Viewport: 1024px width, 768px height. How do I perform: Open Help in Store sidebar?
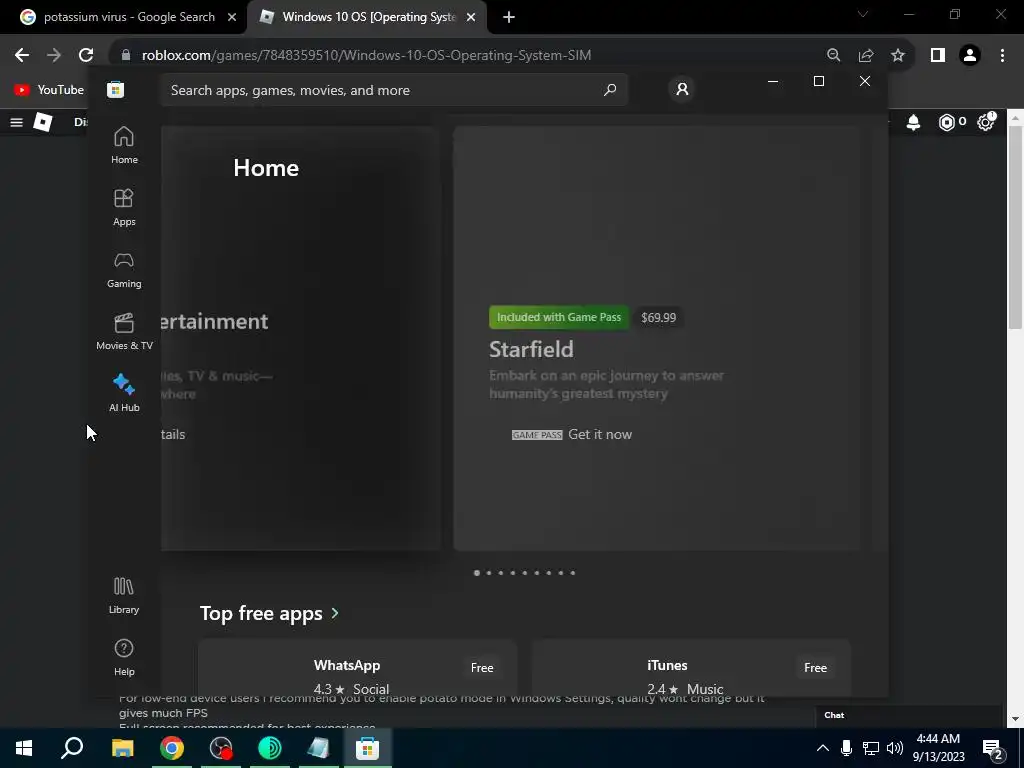point(124,658)
